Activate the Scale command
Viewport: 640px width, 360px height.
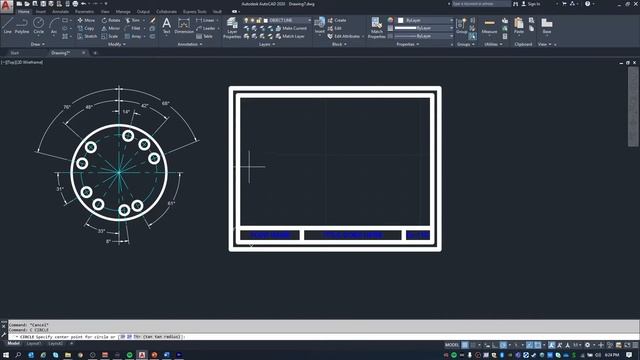point(110,36)
